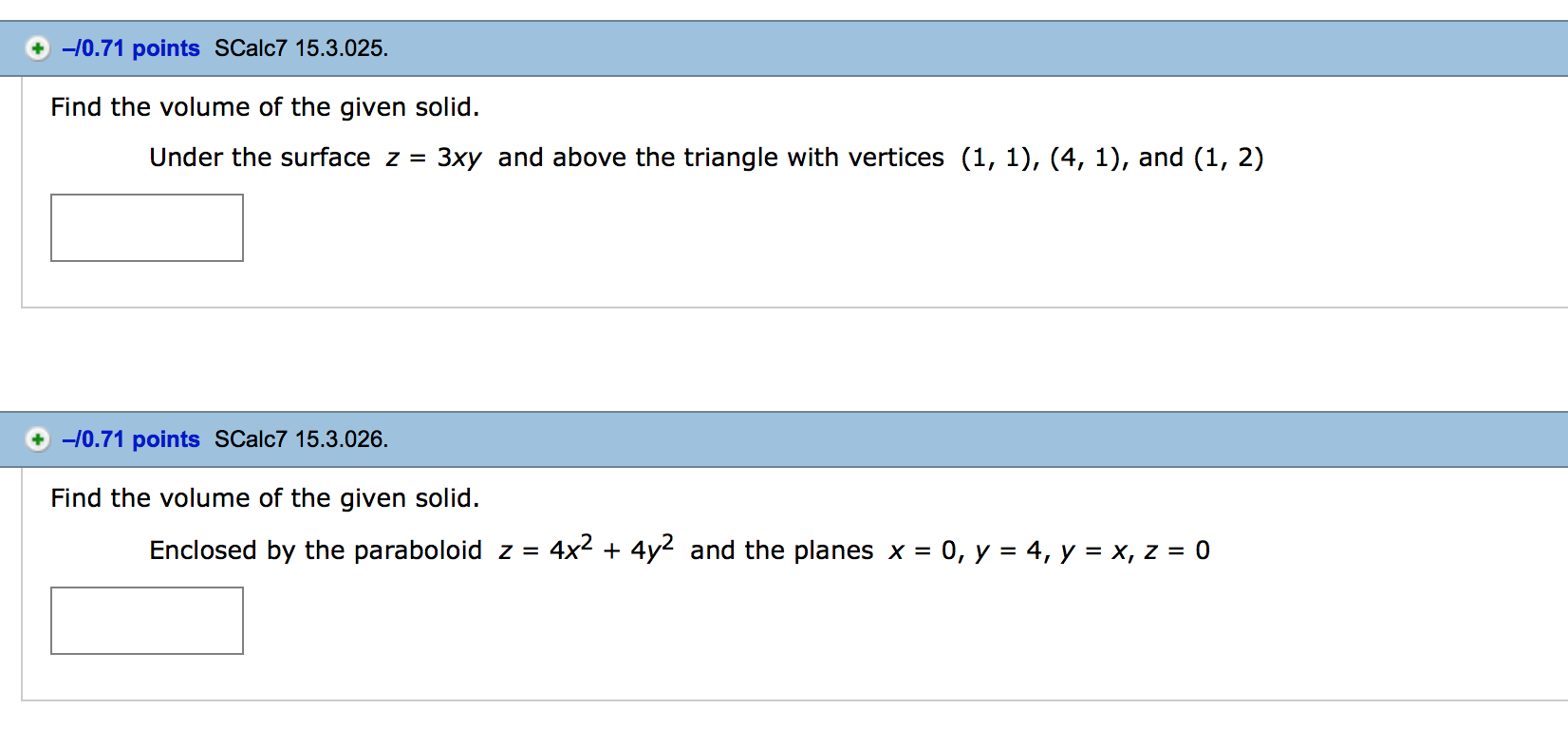Open the expand icon beside '-/0.71 points' on top

click(37, 48)
